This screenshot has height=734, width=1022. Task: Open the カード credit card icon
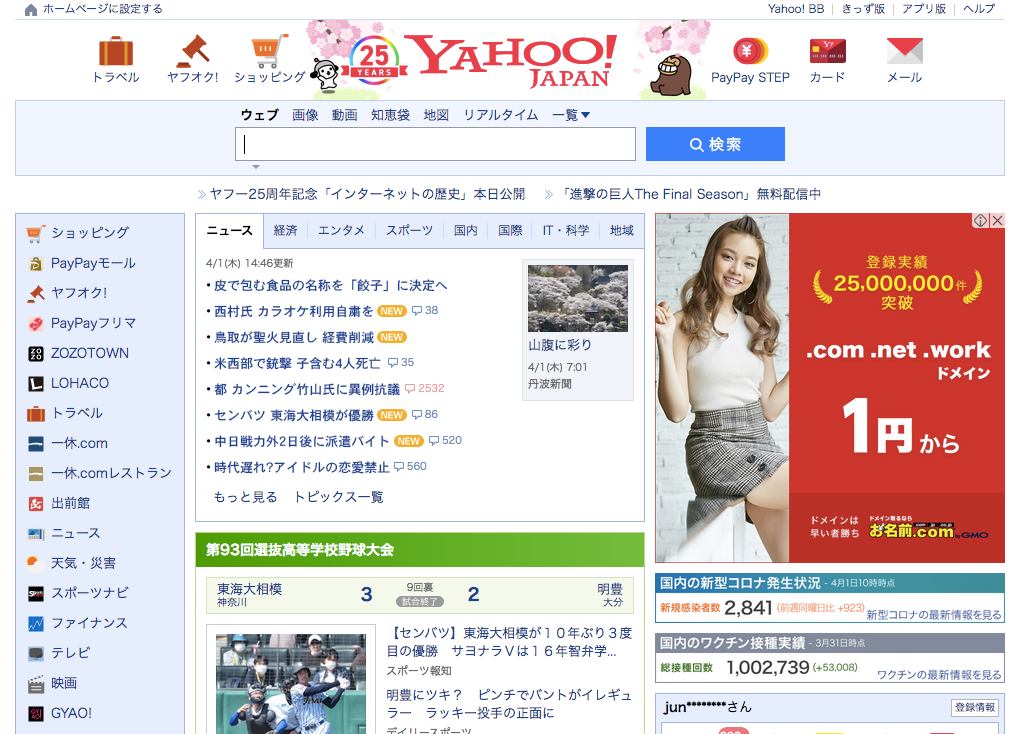(827, 51)
